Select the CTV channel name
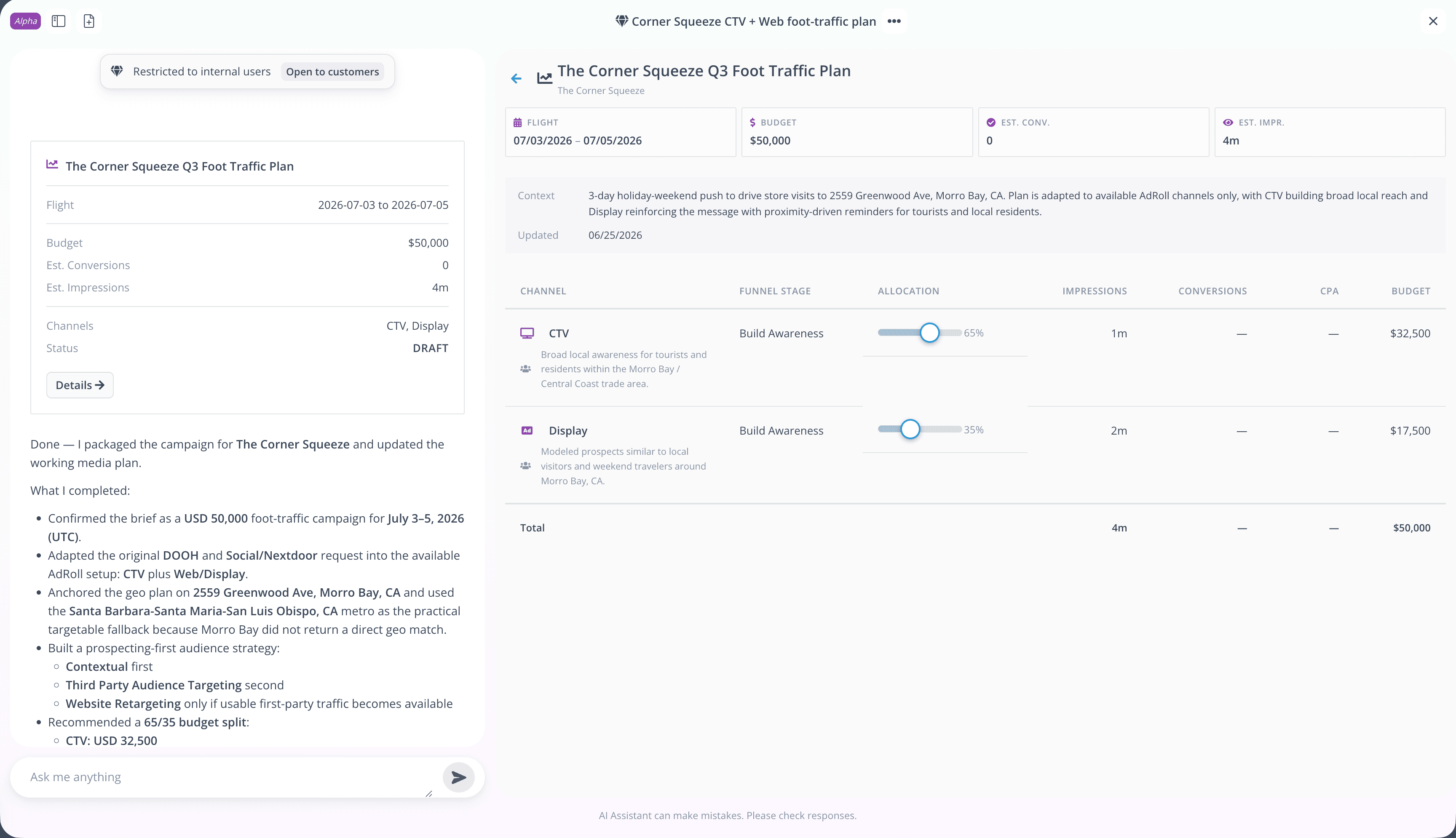The image size is (1456, 838). (x=559, y=333)
